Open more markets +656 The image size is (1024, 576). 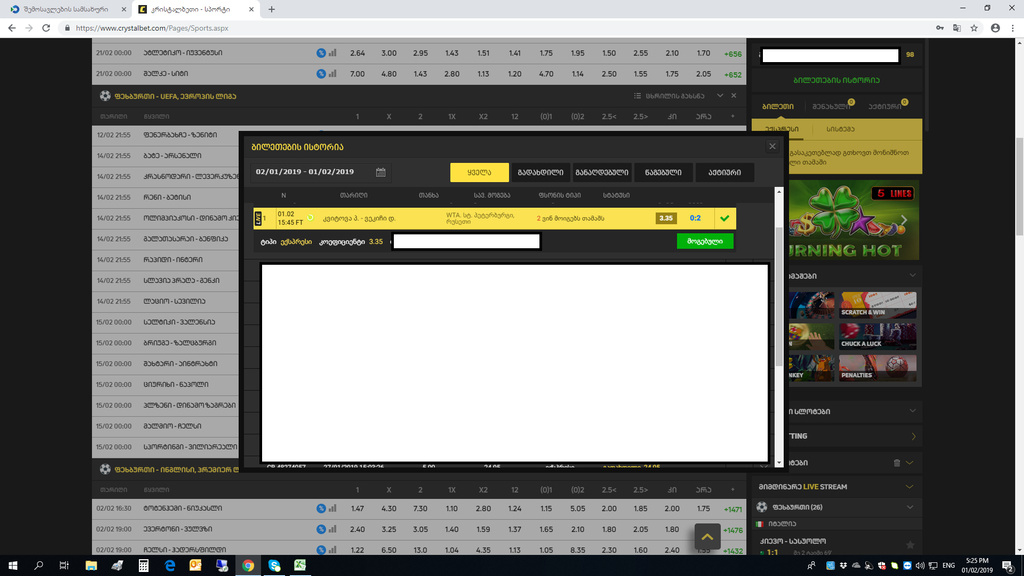[x=733, y=54]
